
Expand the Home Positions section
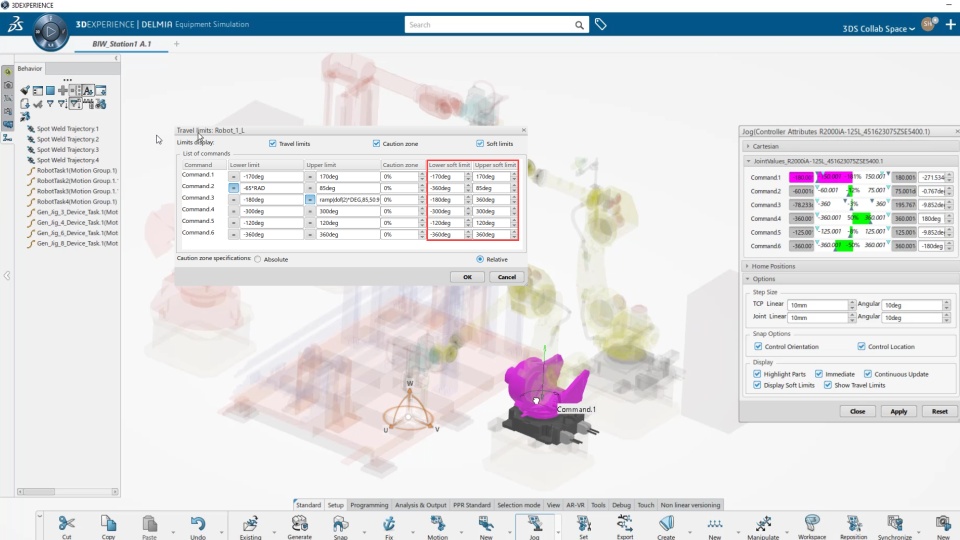tap(747, 266)
